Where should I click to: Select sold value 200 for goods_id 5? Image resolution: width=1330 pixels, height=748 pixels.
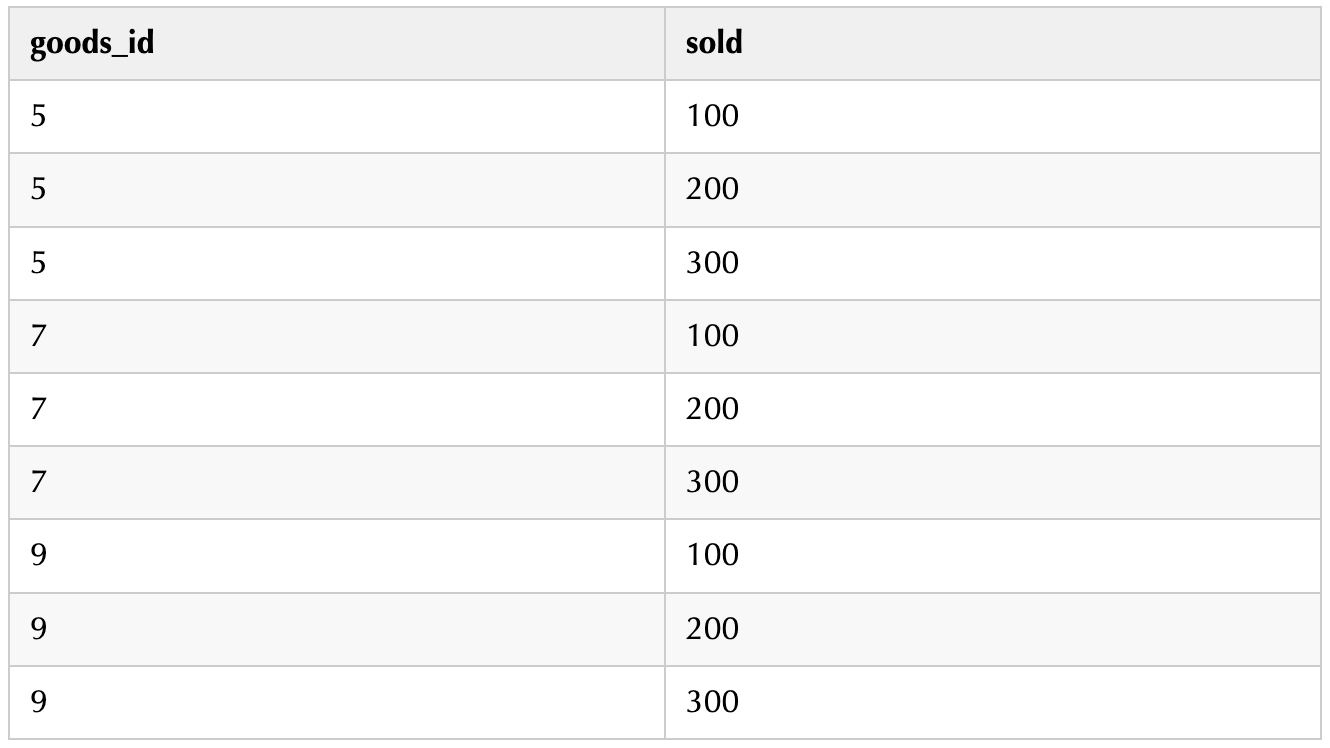point(712,190)
